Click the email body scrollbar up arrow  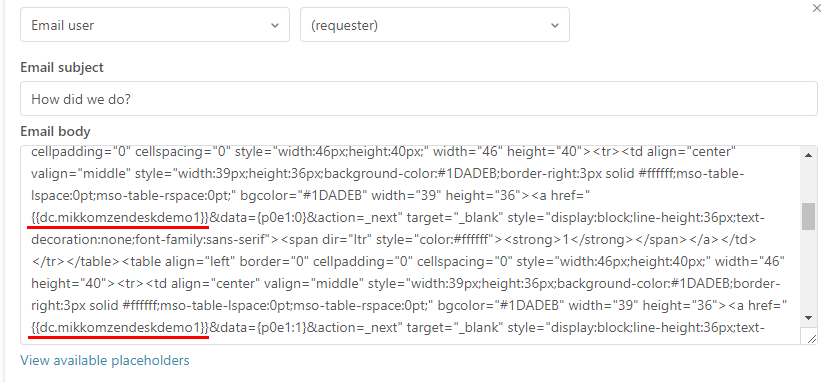(x=809, y=154)
